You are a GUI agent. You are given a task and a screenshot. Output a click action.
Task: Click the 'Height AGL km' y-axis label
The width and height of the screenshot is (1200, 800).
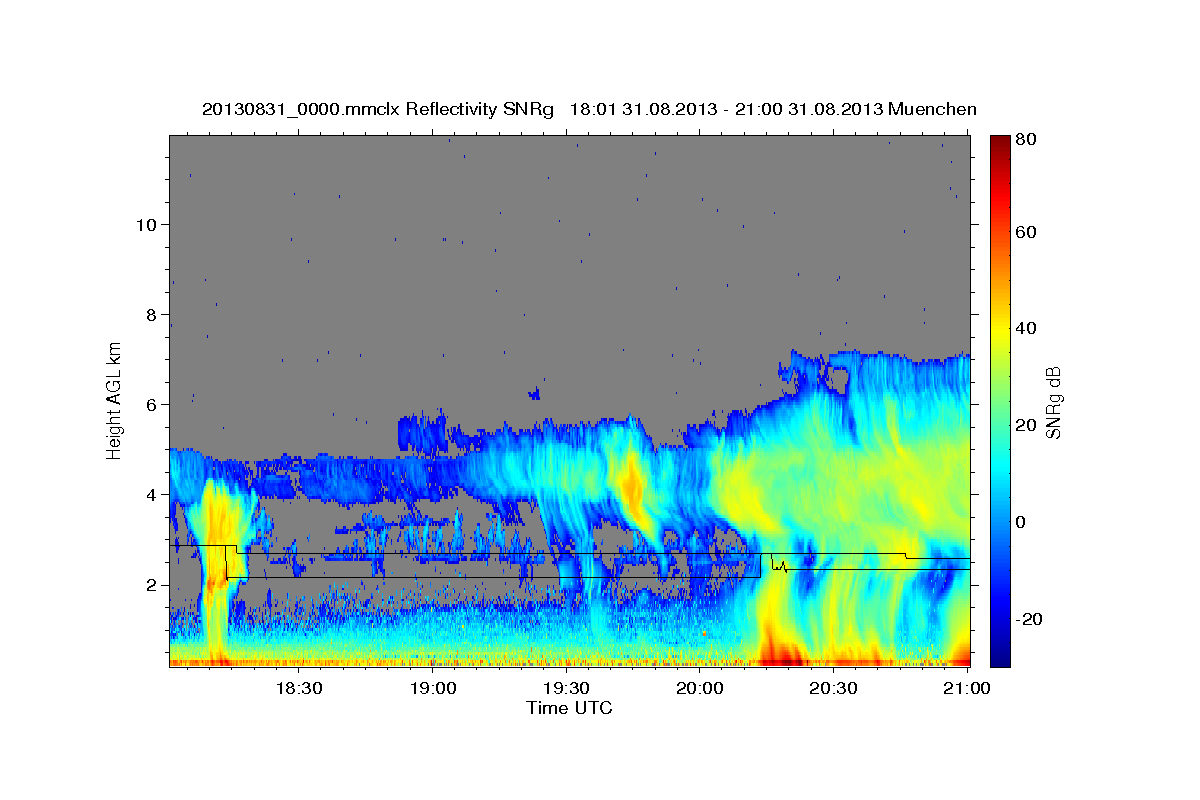pos(115,401)
